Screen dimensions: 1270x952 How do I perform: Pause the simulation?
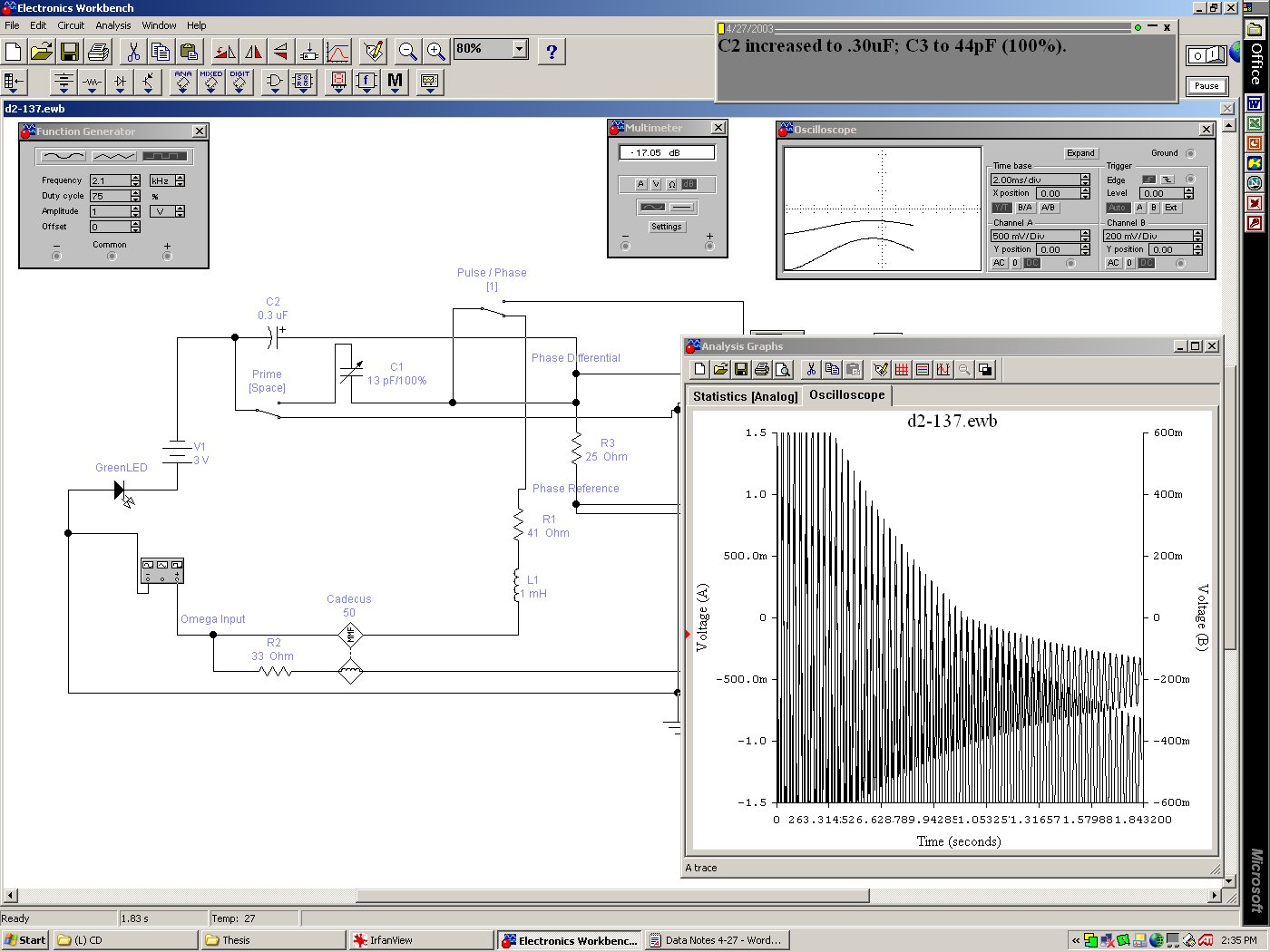coord(1206,86)
